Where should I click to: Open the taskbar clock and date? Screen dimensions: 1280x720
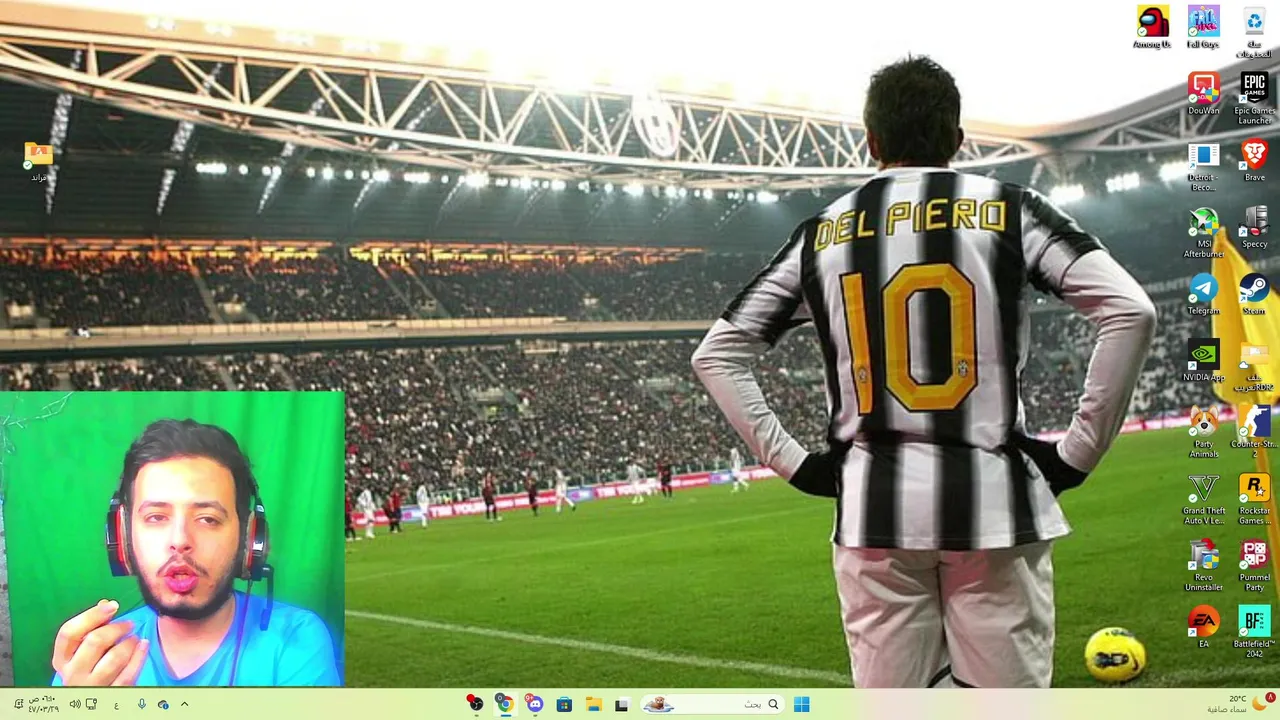click(x=43, y=704)
